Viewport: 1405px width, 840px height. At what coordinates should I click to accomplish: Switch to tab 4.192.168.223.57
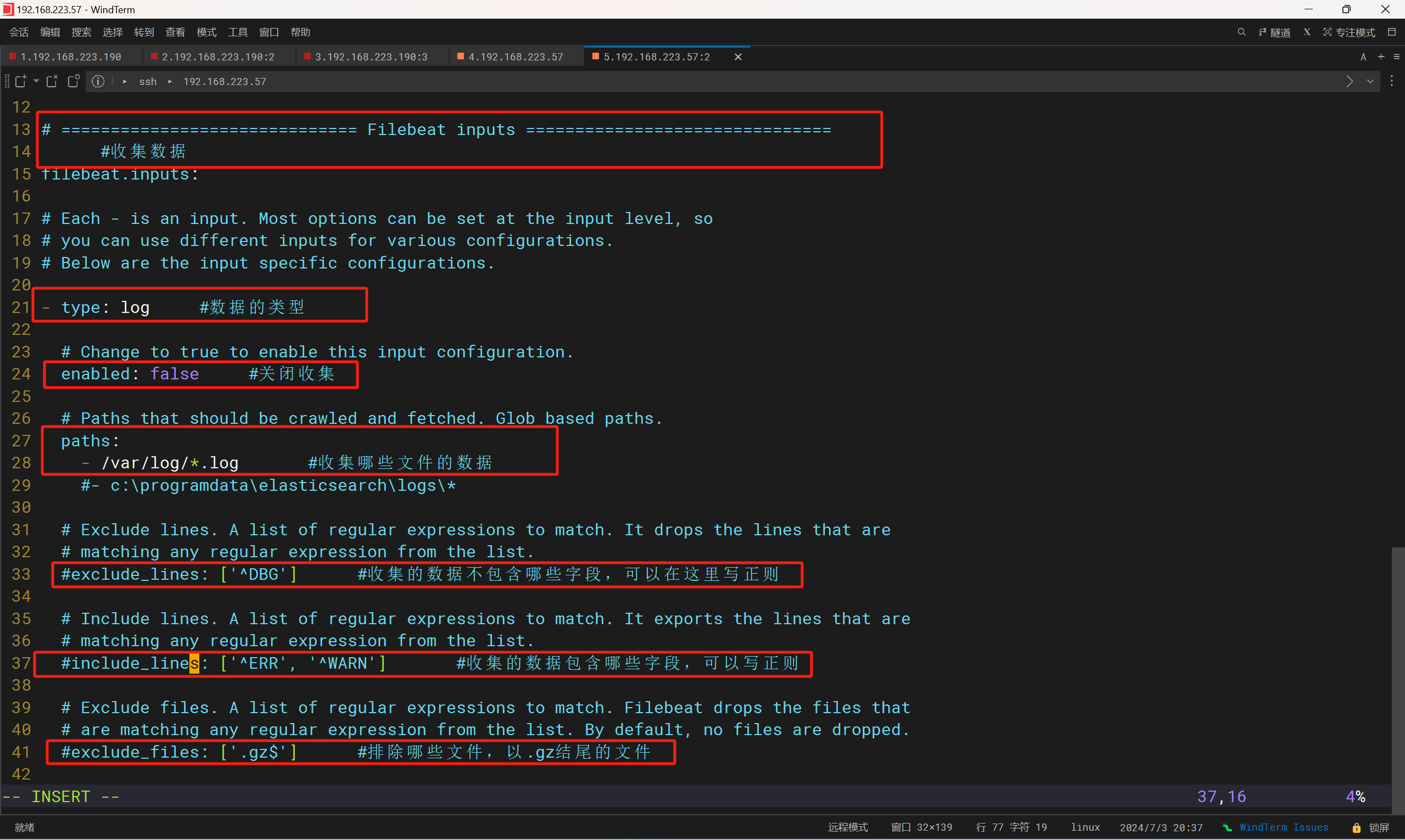click(x=516, y=57)
